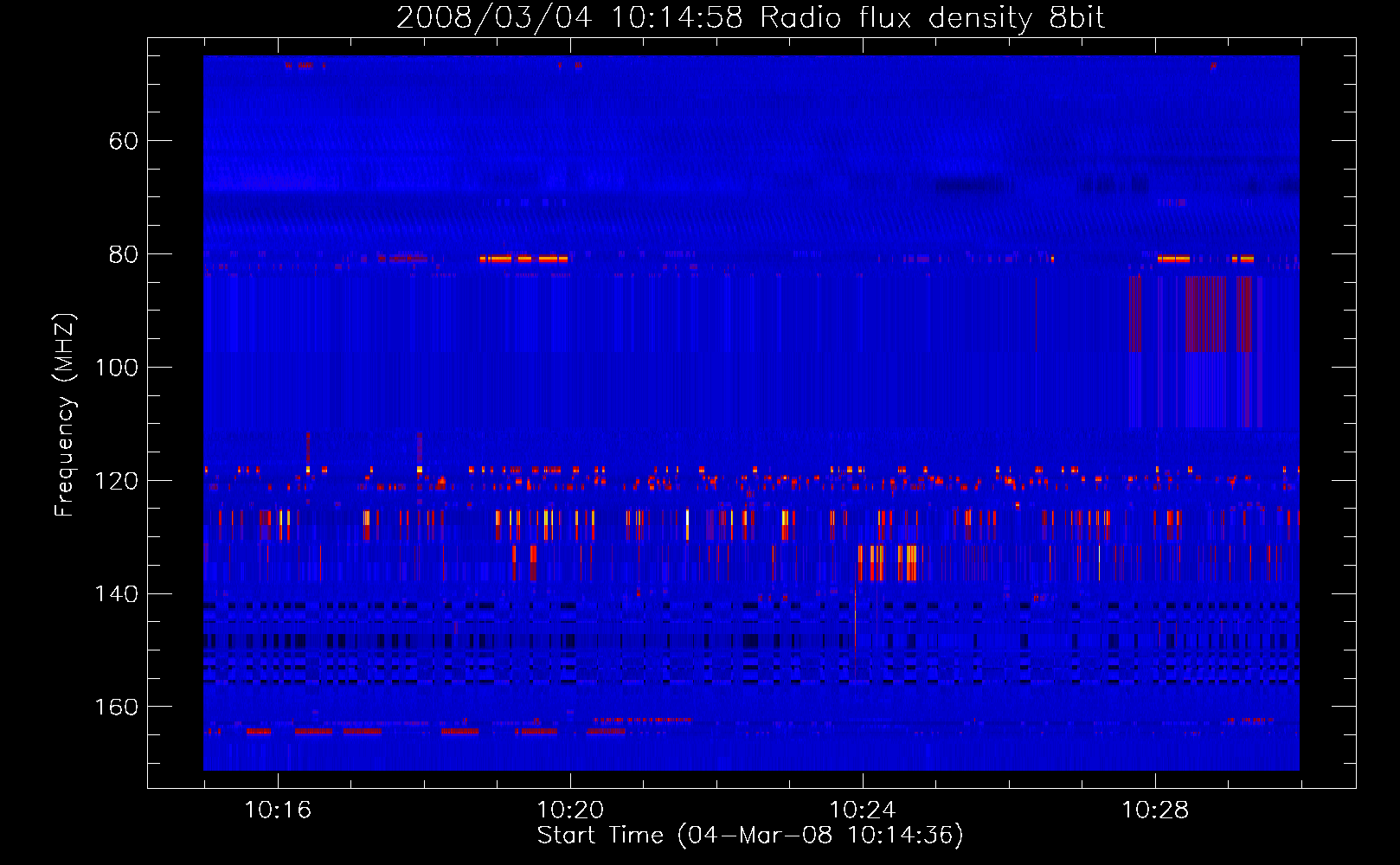This screenshot has width=1400, height=865.
Task: Click the 140 MHz frequency tick label
Action: 117,594
